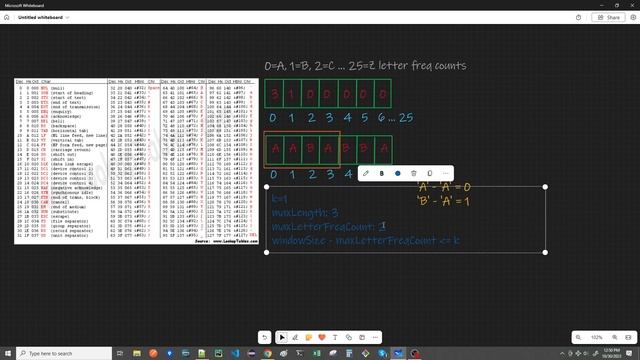
Task: Click the '3' cell in frequency array
Action: point(274,94)
